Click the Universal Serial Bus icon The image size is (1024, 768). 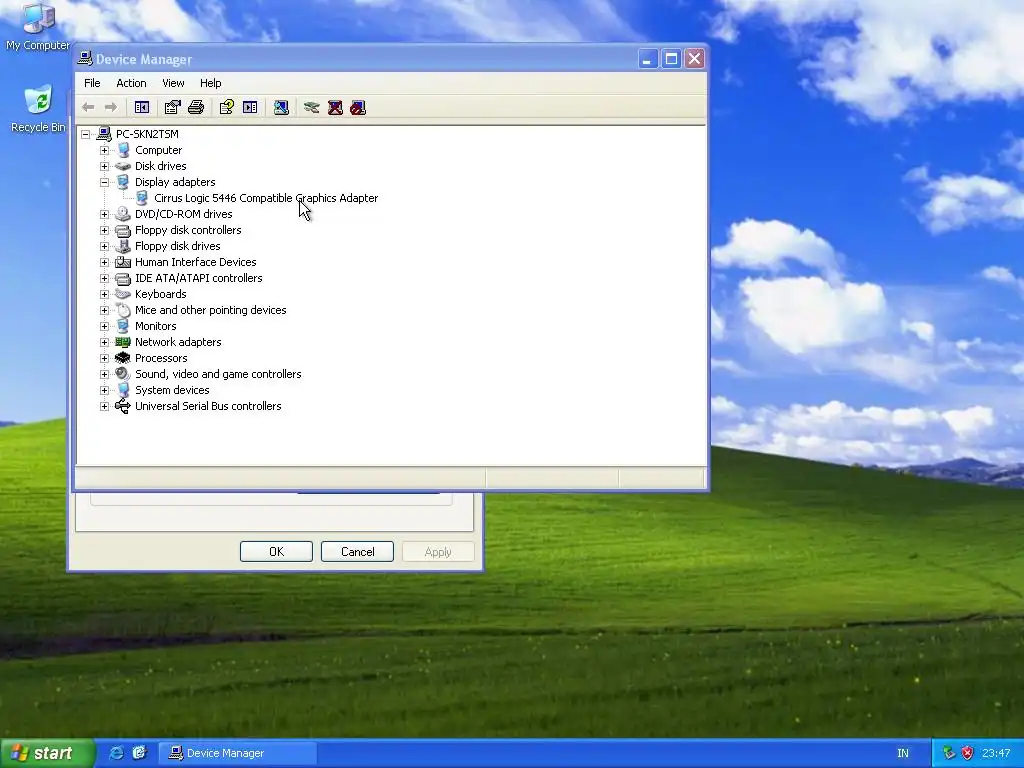coord(123,406)
